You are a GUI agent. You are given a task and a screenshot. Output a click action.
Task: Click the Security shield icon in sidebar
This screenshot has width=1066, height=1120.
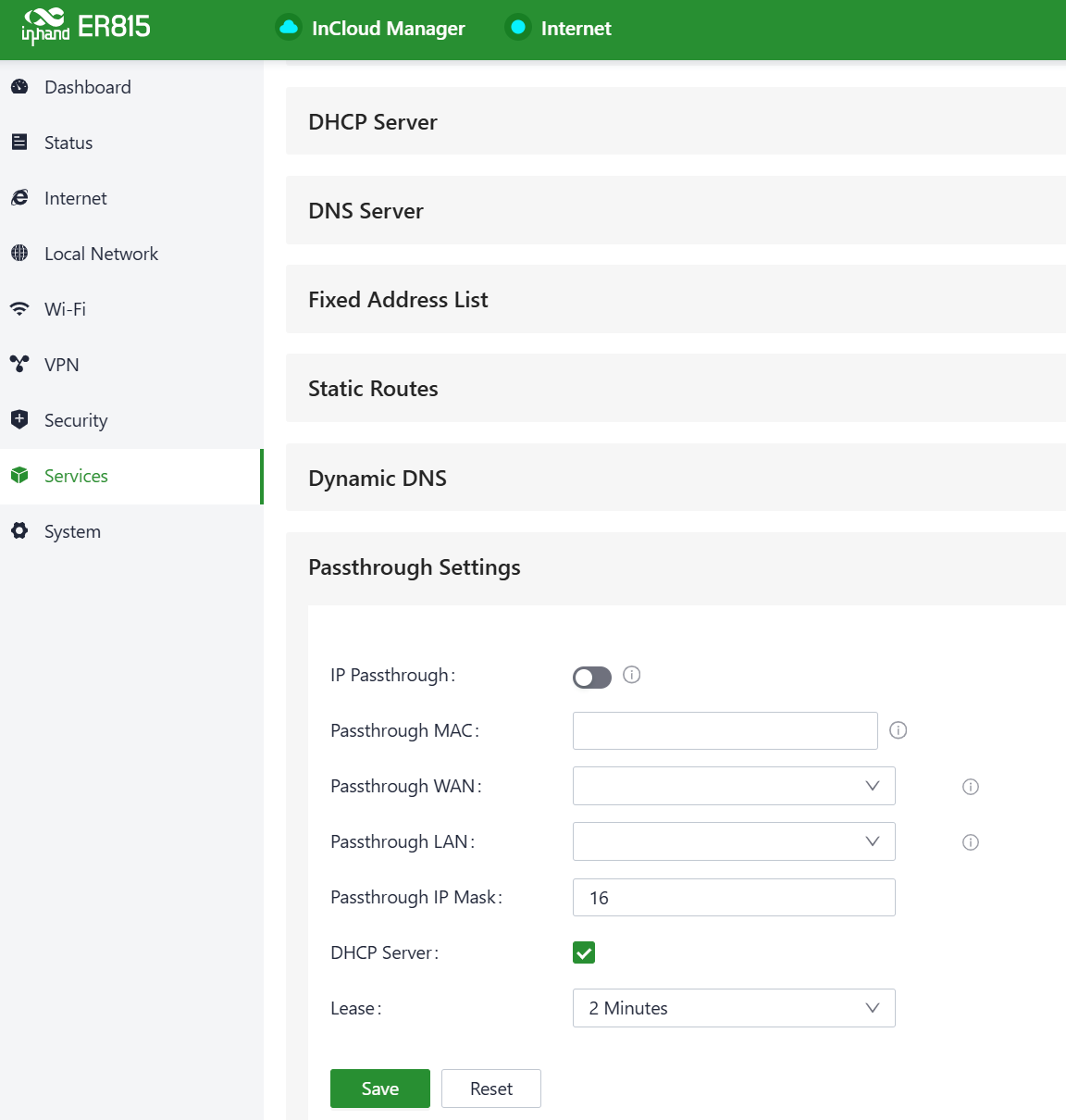[x=19, y=419]
